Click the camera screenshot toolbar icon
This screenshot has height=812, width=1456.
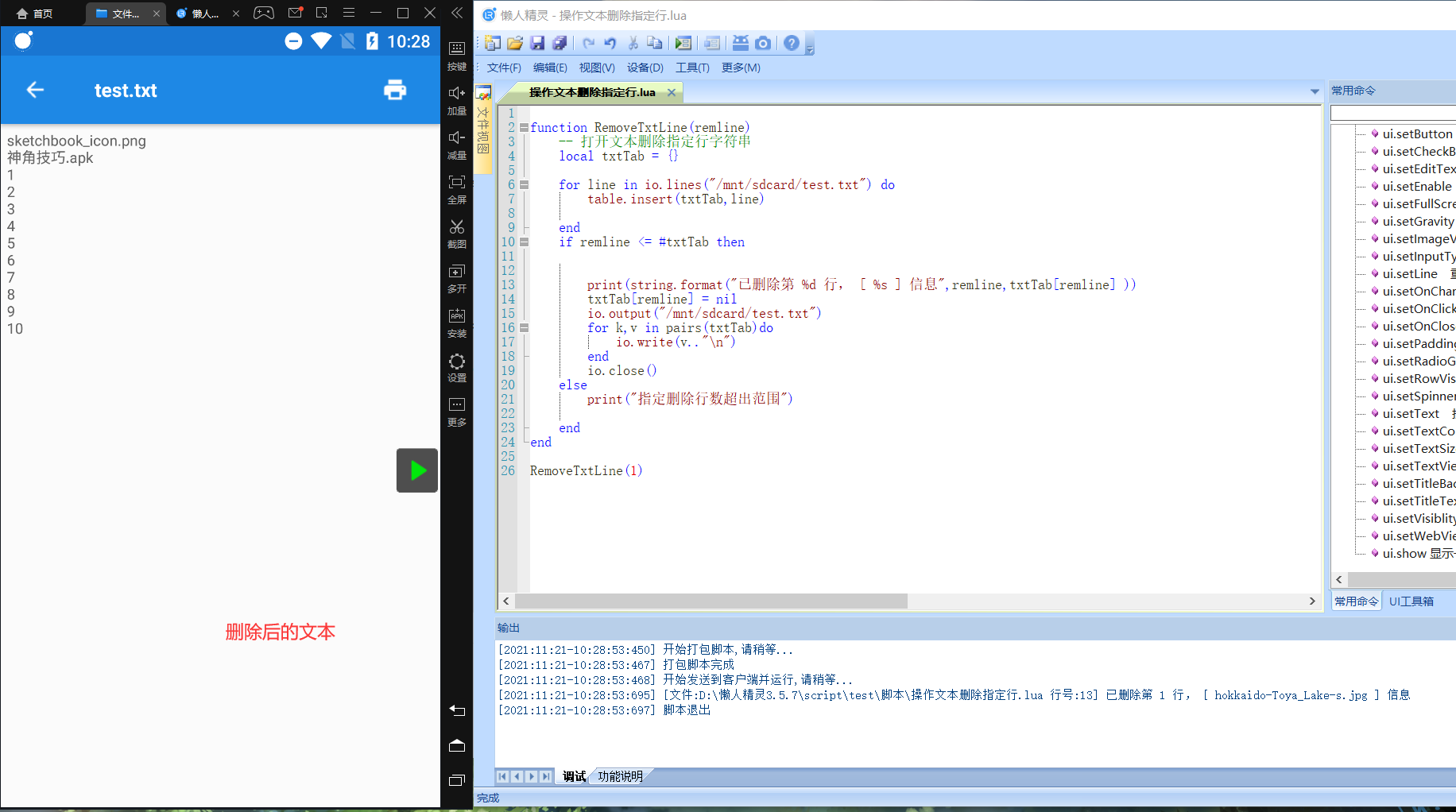tap(763, 44)
